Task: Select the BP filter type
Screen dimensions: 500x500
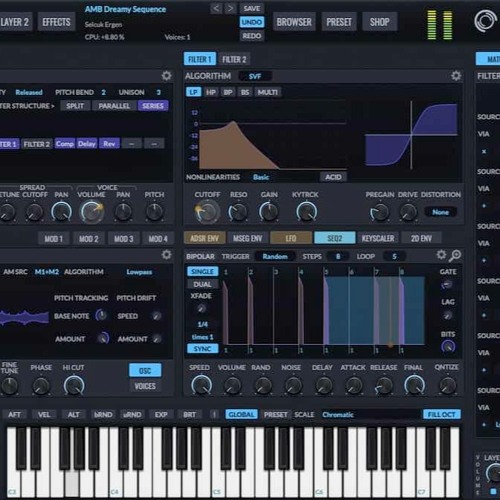Action: click(x=228, y=92)
